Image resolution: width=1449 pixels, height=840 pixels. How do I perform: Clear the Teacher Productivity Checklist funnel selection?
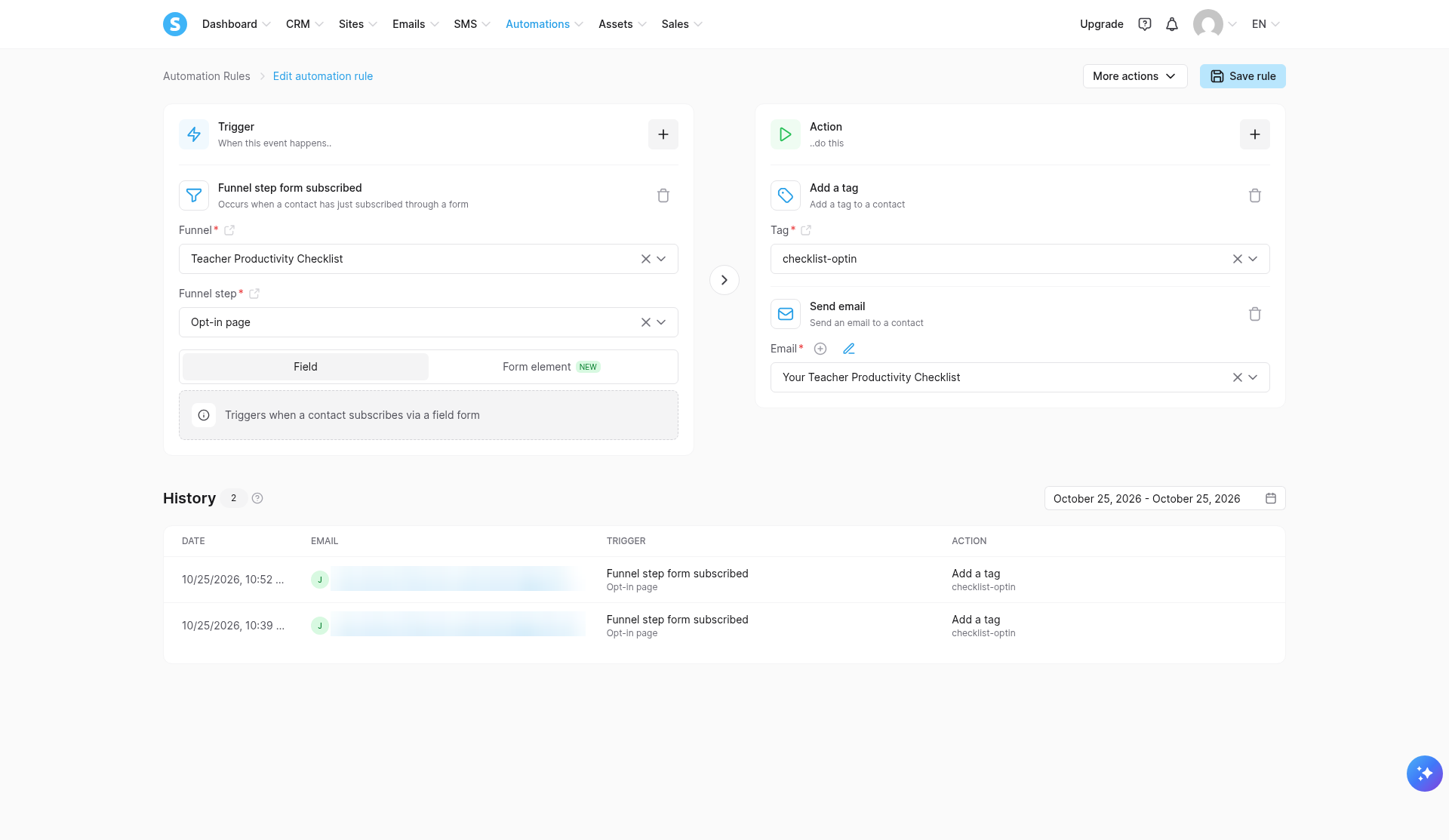646,259
